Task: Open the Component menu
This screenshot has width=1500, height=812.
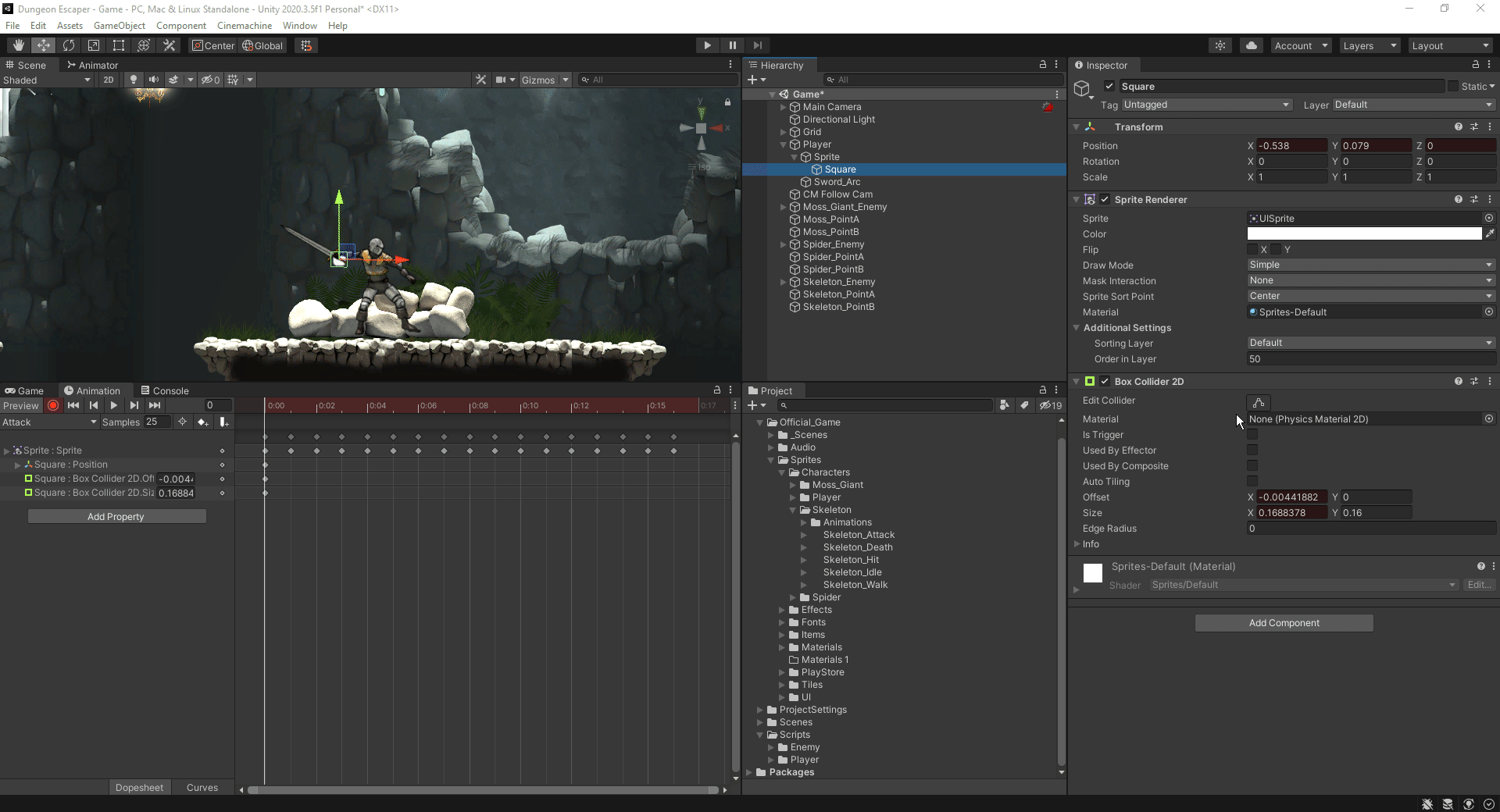Action: [180, 25]
